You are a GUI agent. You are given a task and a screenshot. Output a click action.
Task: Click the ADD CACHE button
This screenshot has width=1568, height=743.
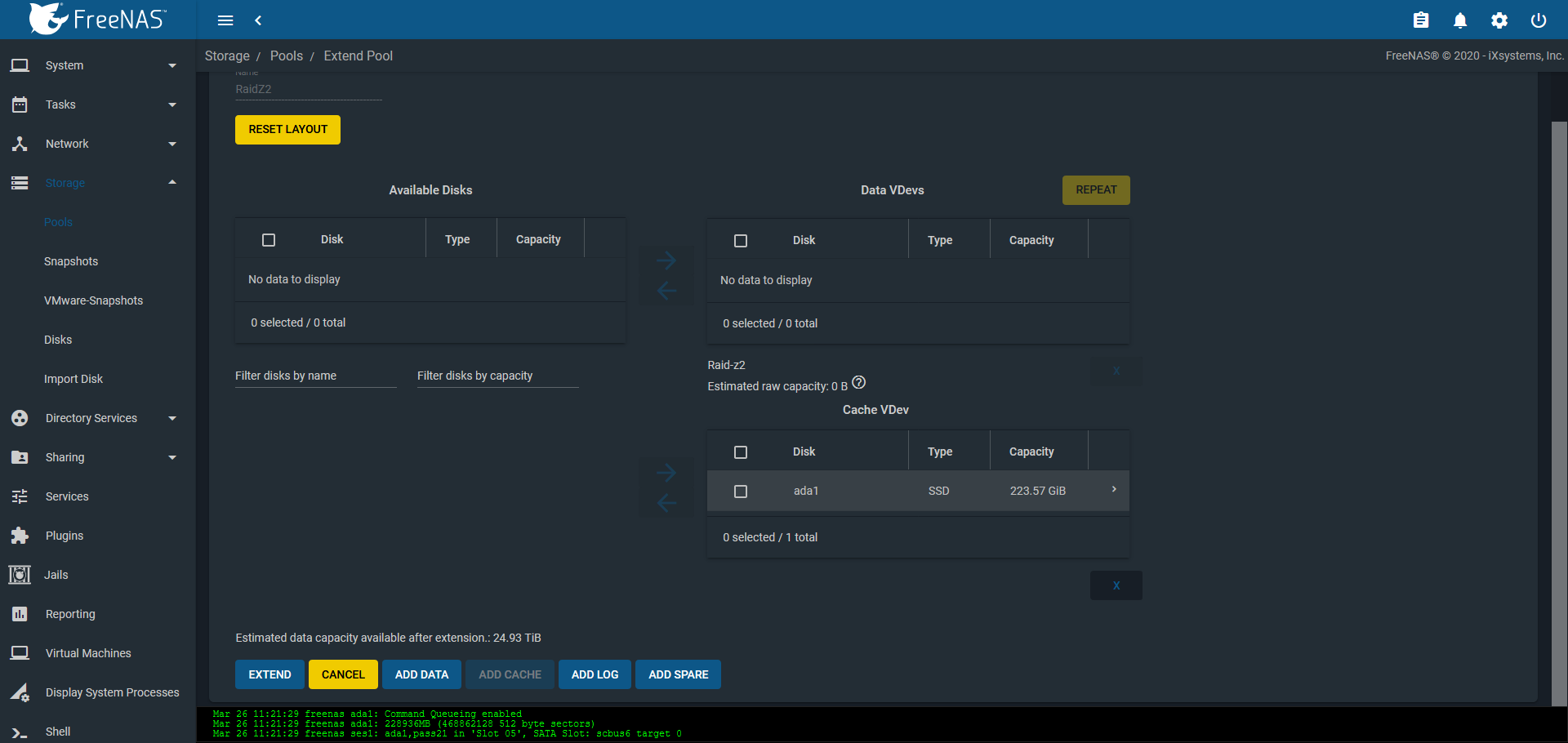tap(510, 674)
